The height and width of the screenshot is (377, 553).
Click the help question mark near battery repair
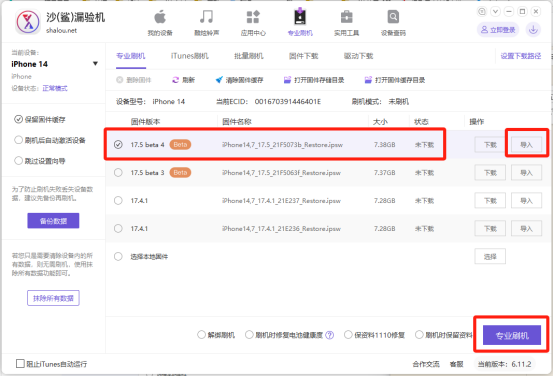click(x=329, y=335)
